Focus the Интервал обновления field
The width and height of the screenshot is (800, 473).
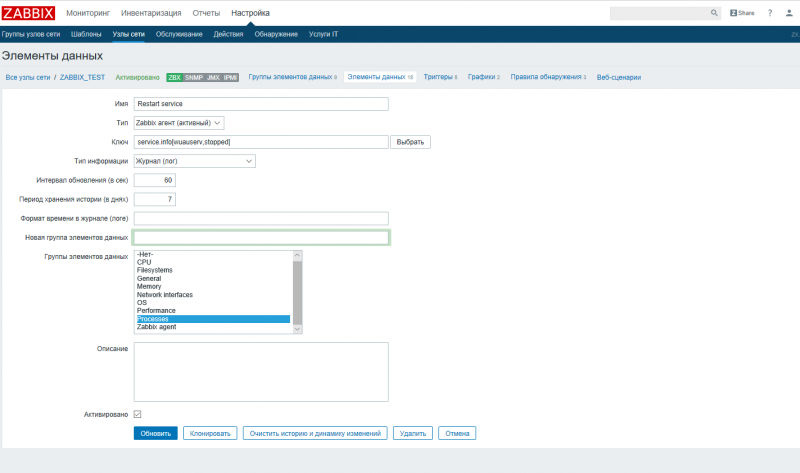pyautogui.click(x=155, y=180)
